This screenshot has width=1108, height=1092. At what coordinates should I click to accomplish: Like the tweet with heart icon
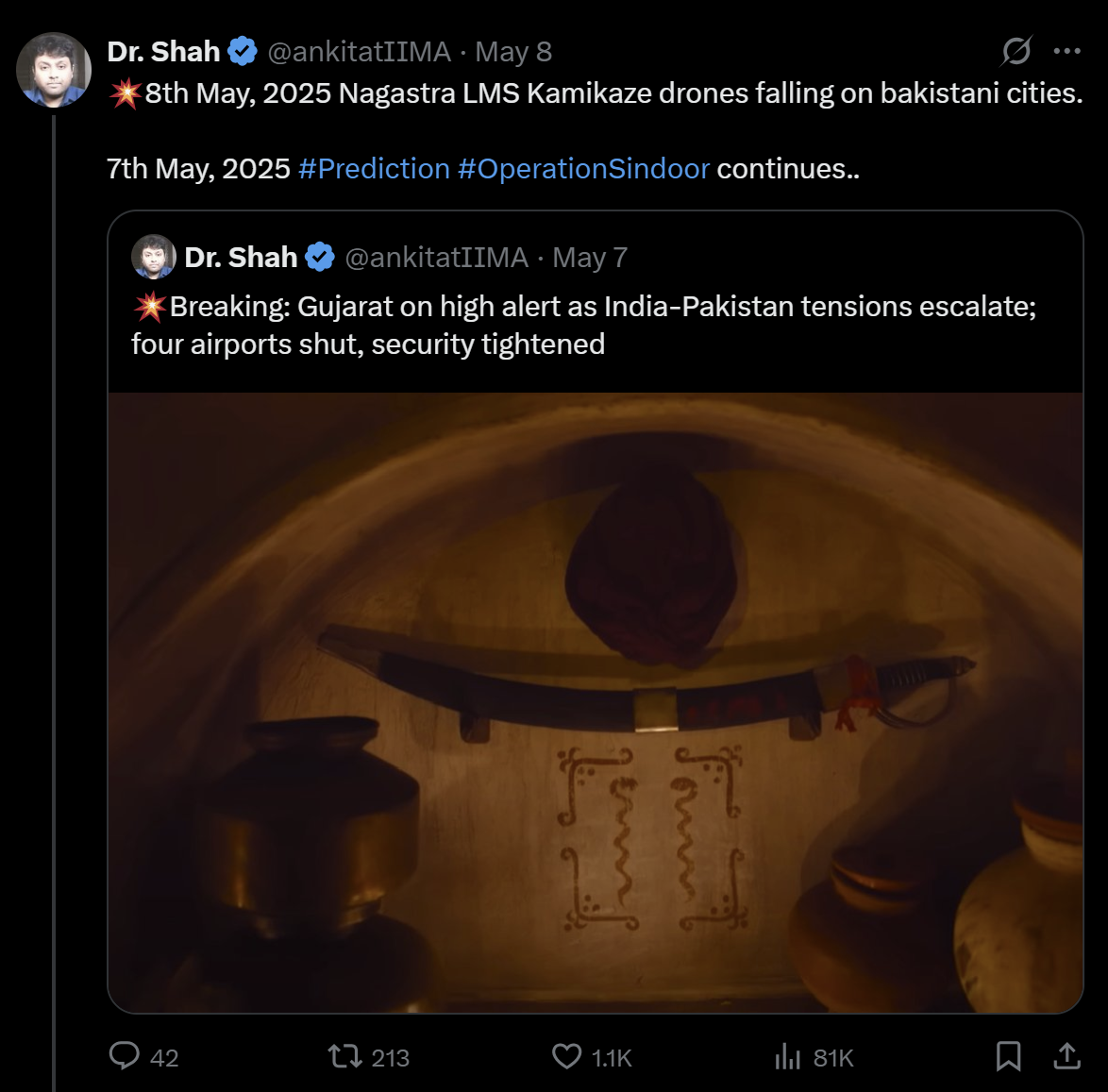[x=566, y=1055]
